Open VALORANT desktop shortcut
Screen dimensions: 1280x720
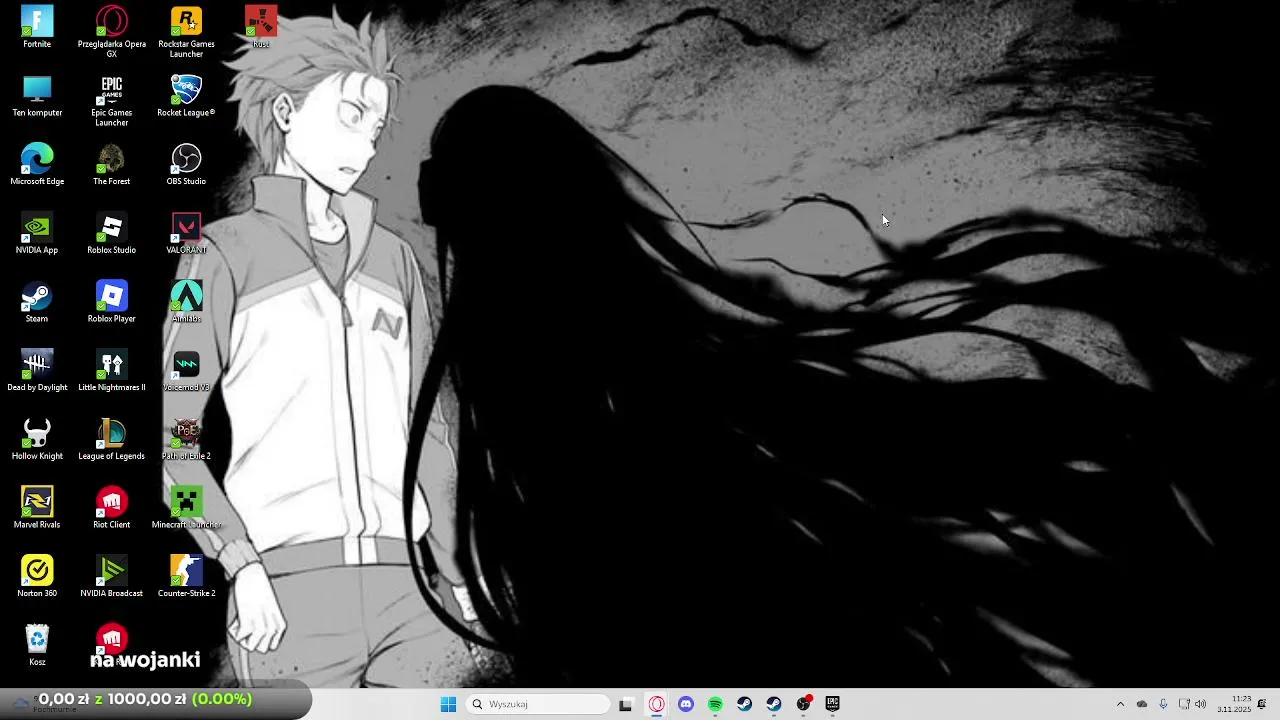point(186,233)
